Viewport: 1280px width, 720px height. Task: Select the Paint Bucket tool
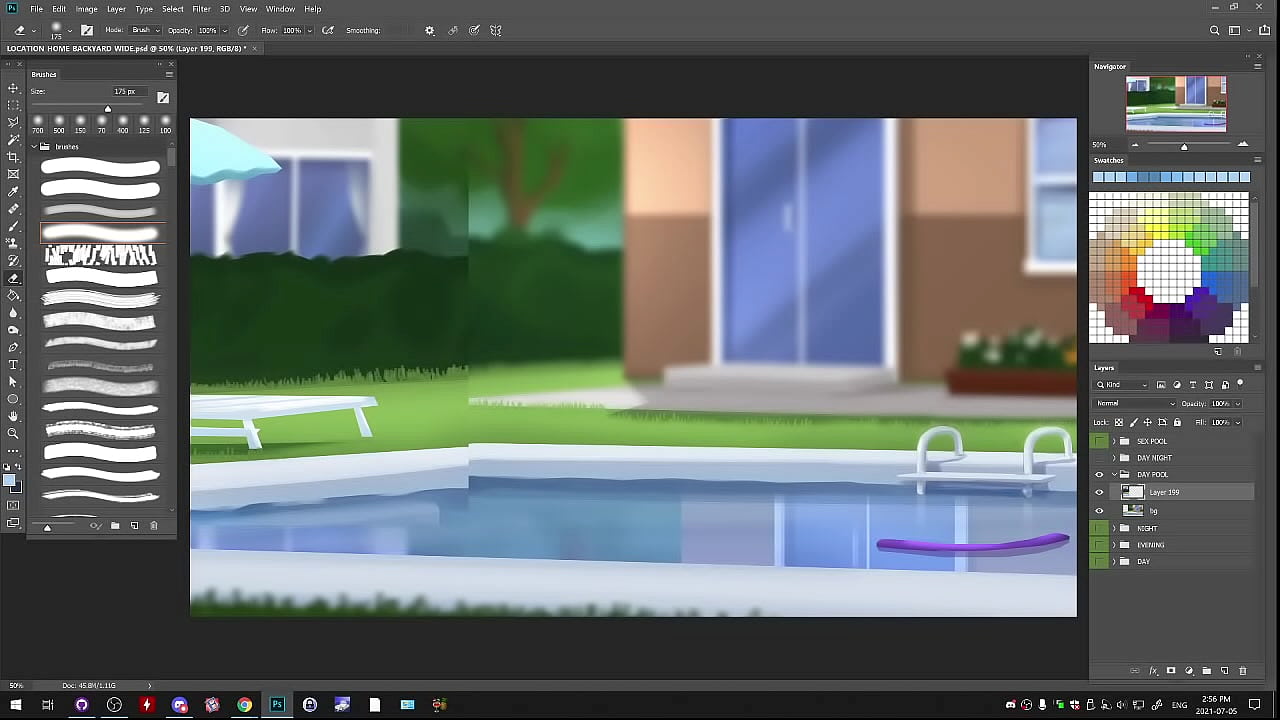pos(13,295)
